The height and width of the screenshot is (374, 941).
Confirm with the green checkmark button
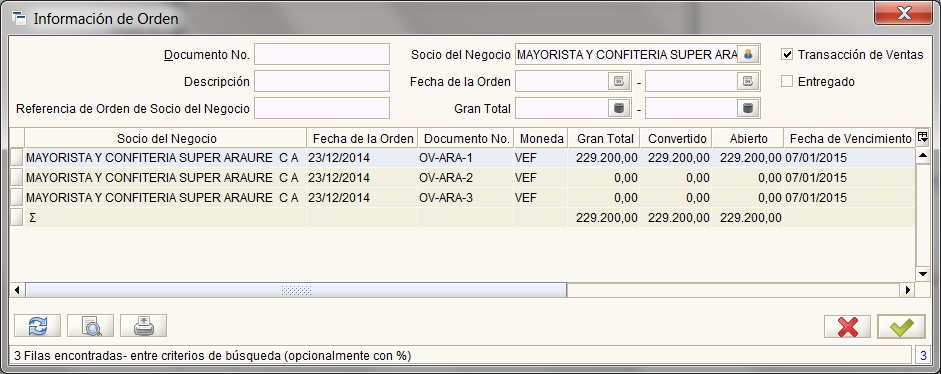click(x=901, y=327)
